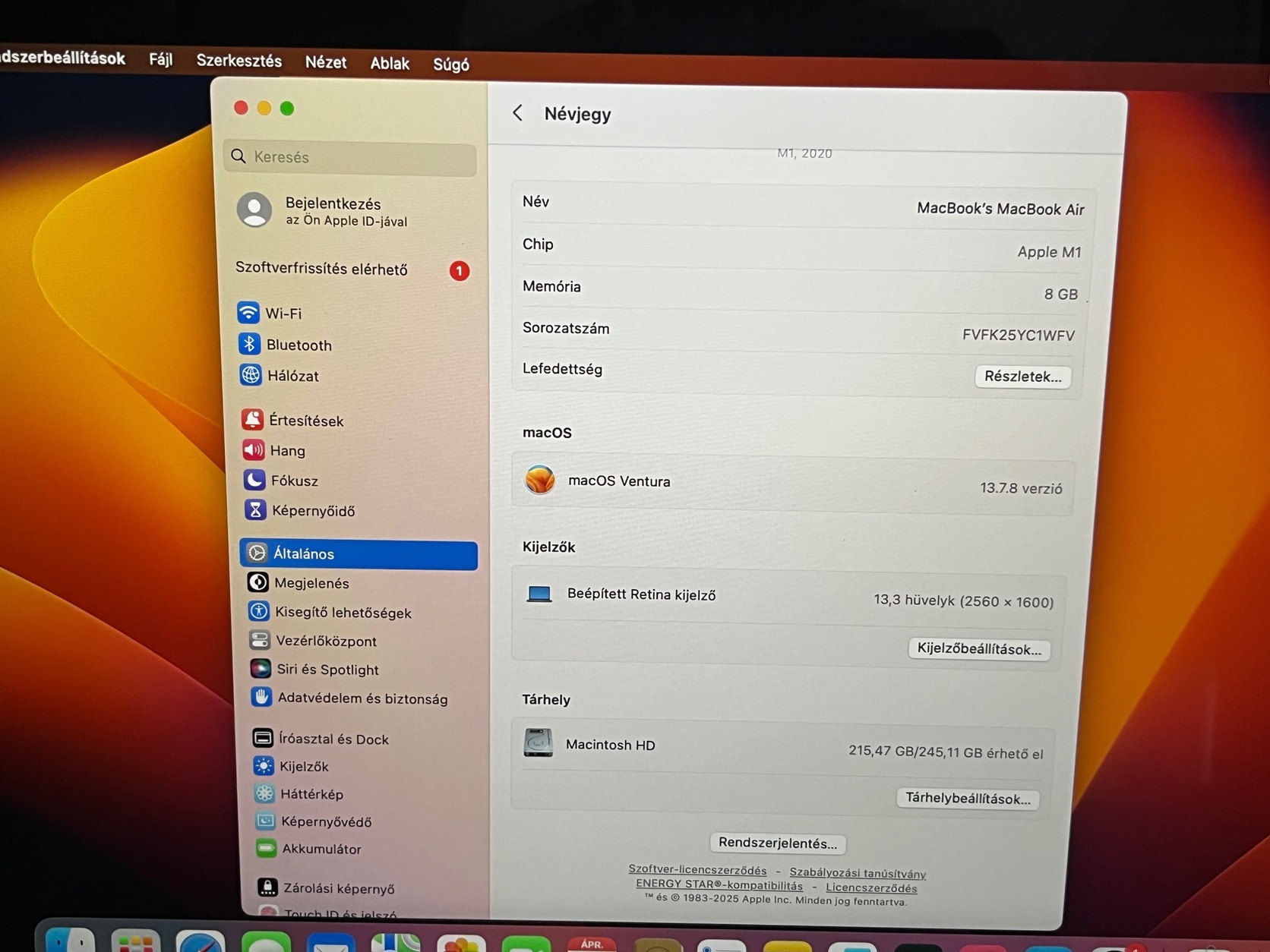Open the Nézet menu
This screenshot has height=952, width=1270.
tap(326, 62)
